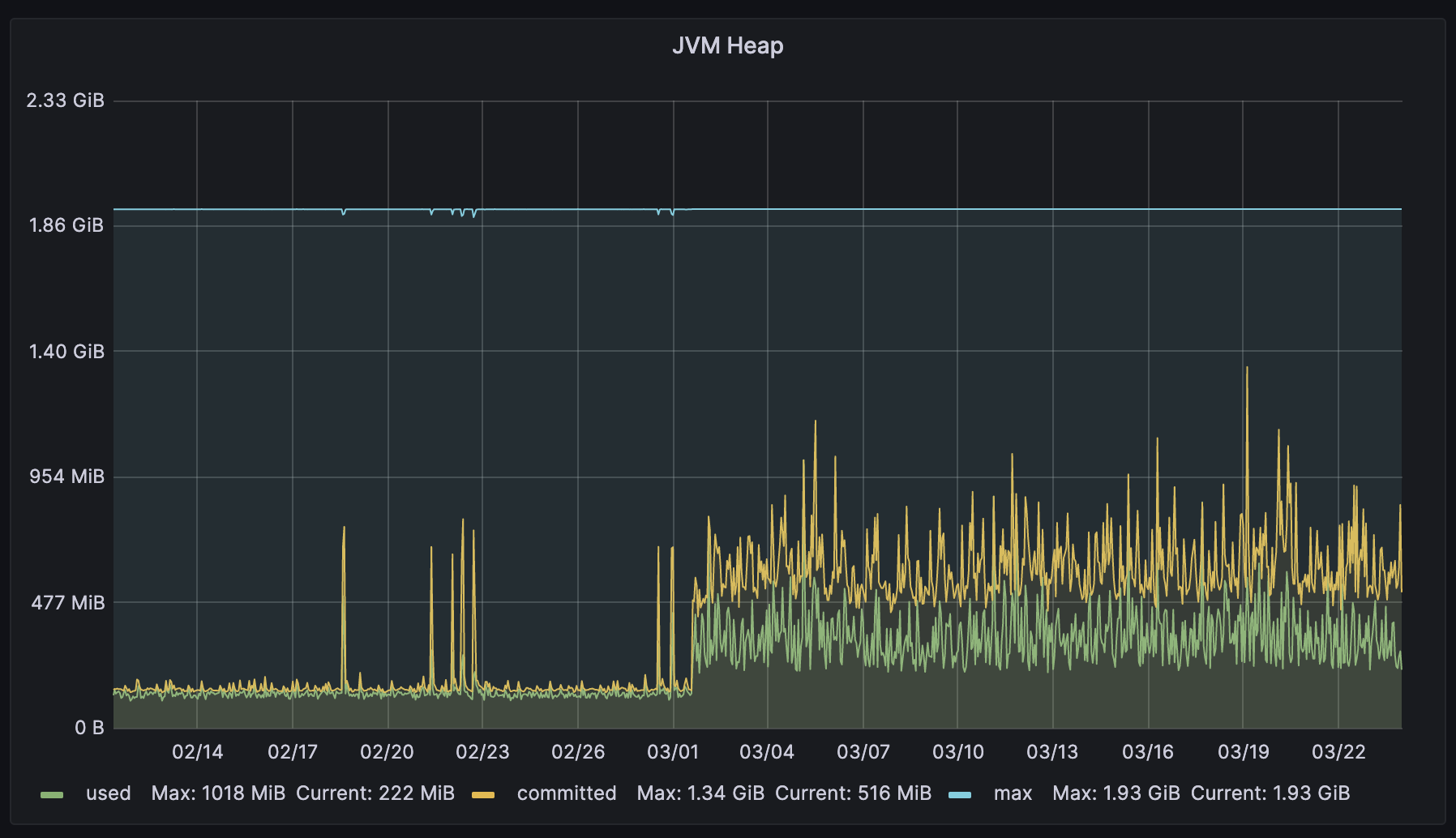Click the 02/23 x-axis date label
The width and height of the screenshot is (1456, 838).
tap(482, 752)
